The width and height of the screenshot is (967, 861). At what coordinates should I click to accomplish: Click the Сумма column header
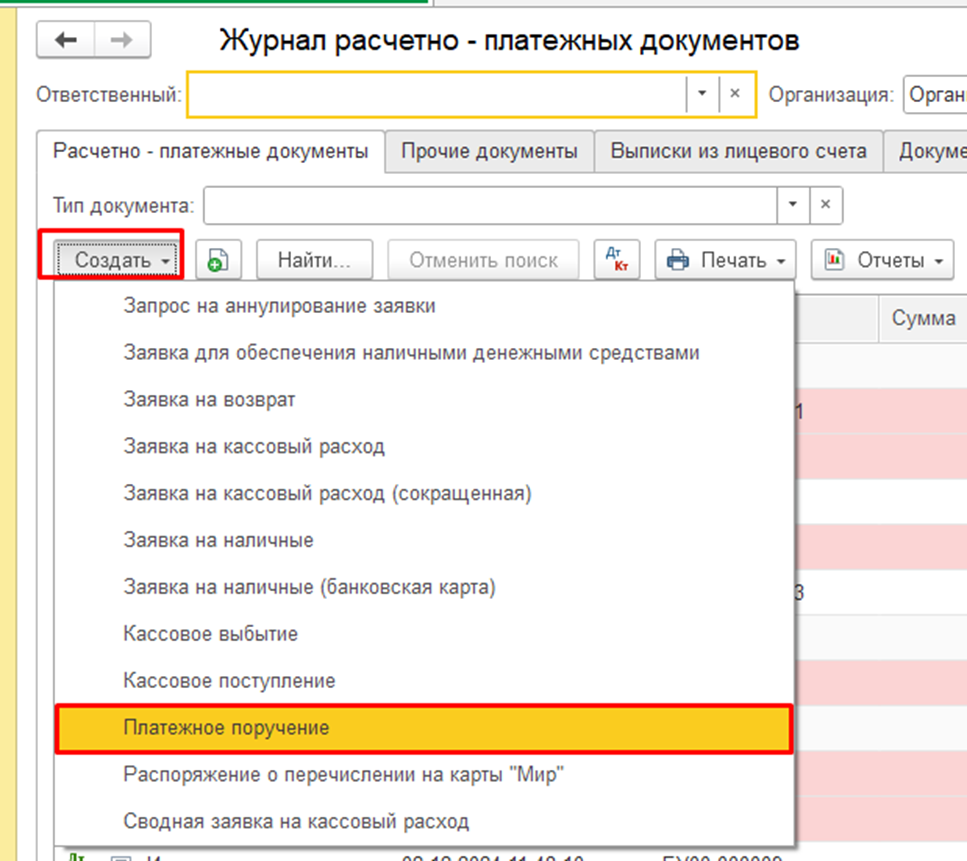(923, 318)
